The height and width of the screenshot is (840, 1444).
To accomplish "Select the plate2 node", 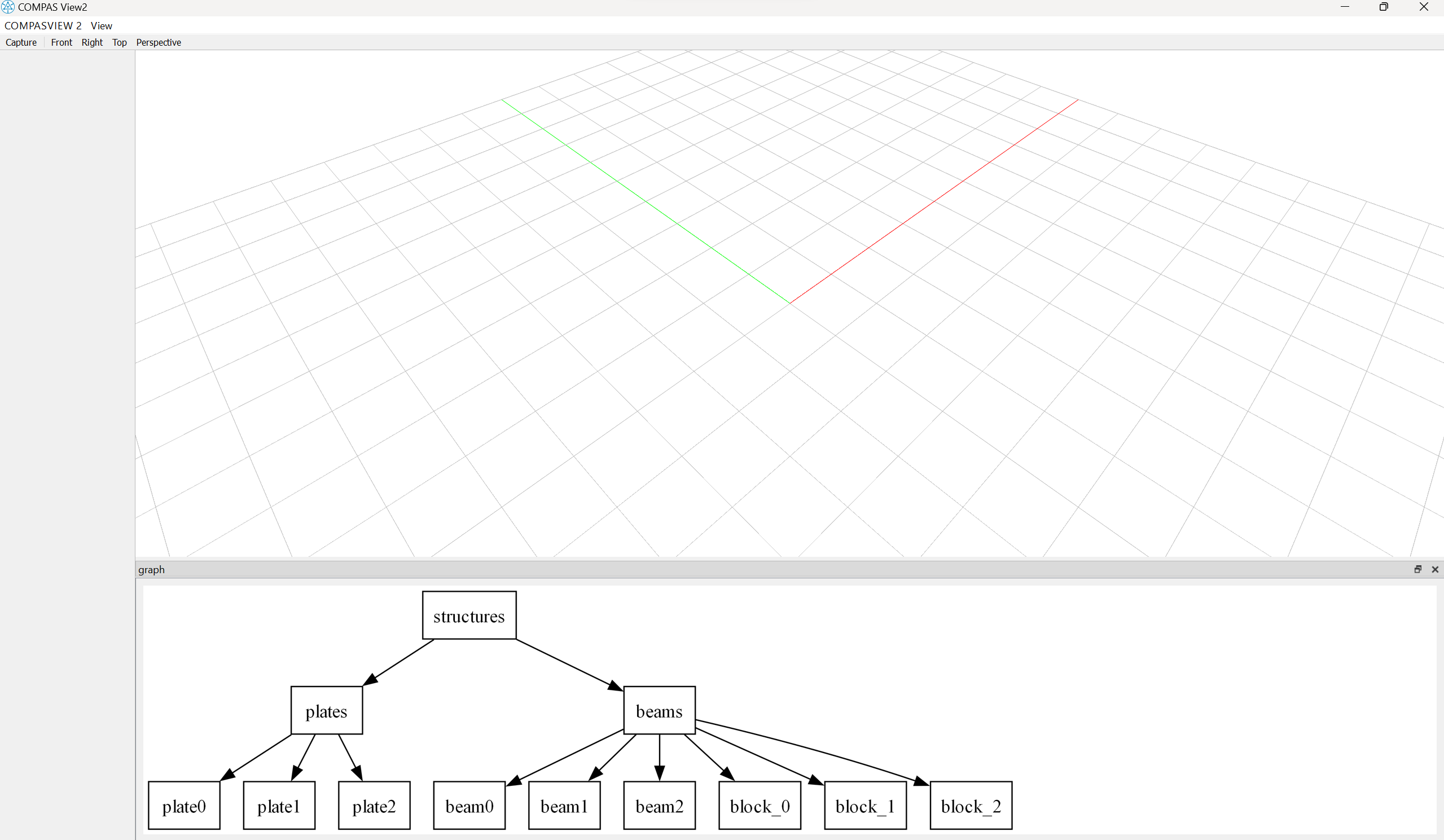I will [374, 805].
